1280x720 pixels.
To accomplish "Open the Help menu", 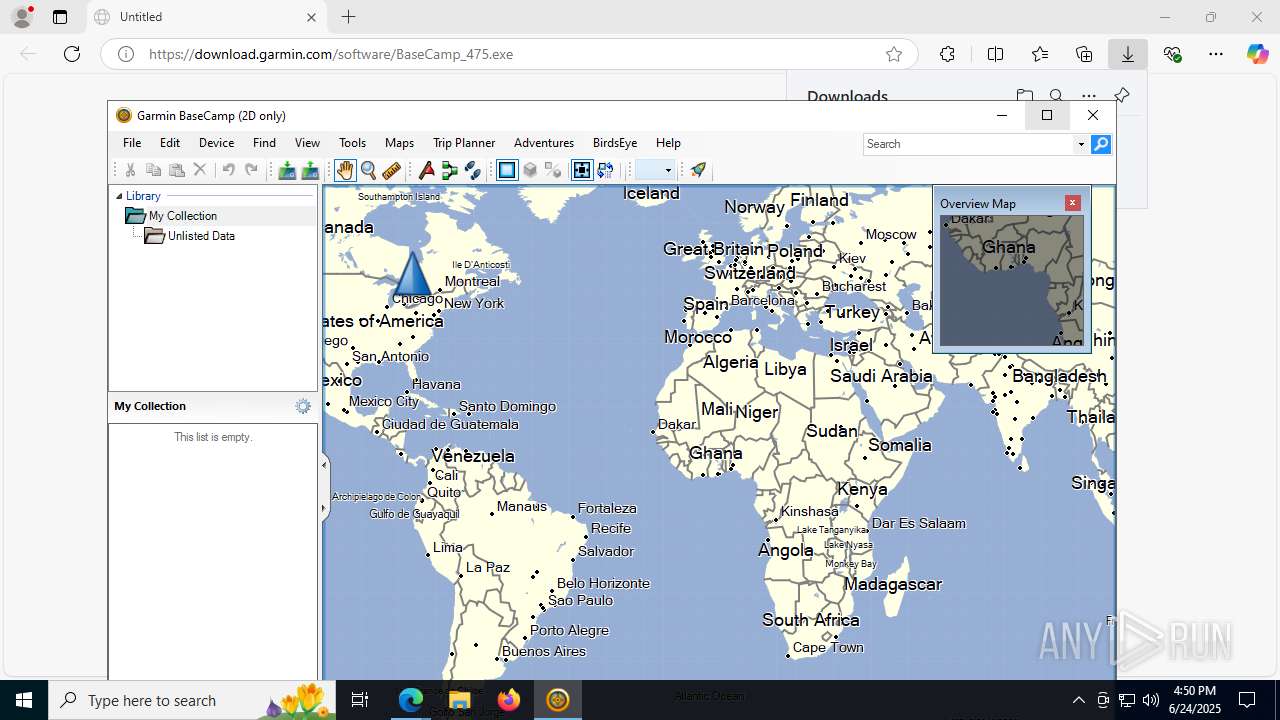I will coord(668,143).
